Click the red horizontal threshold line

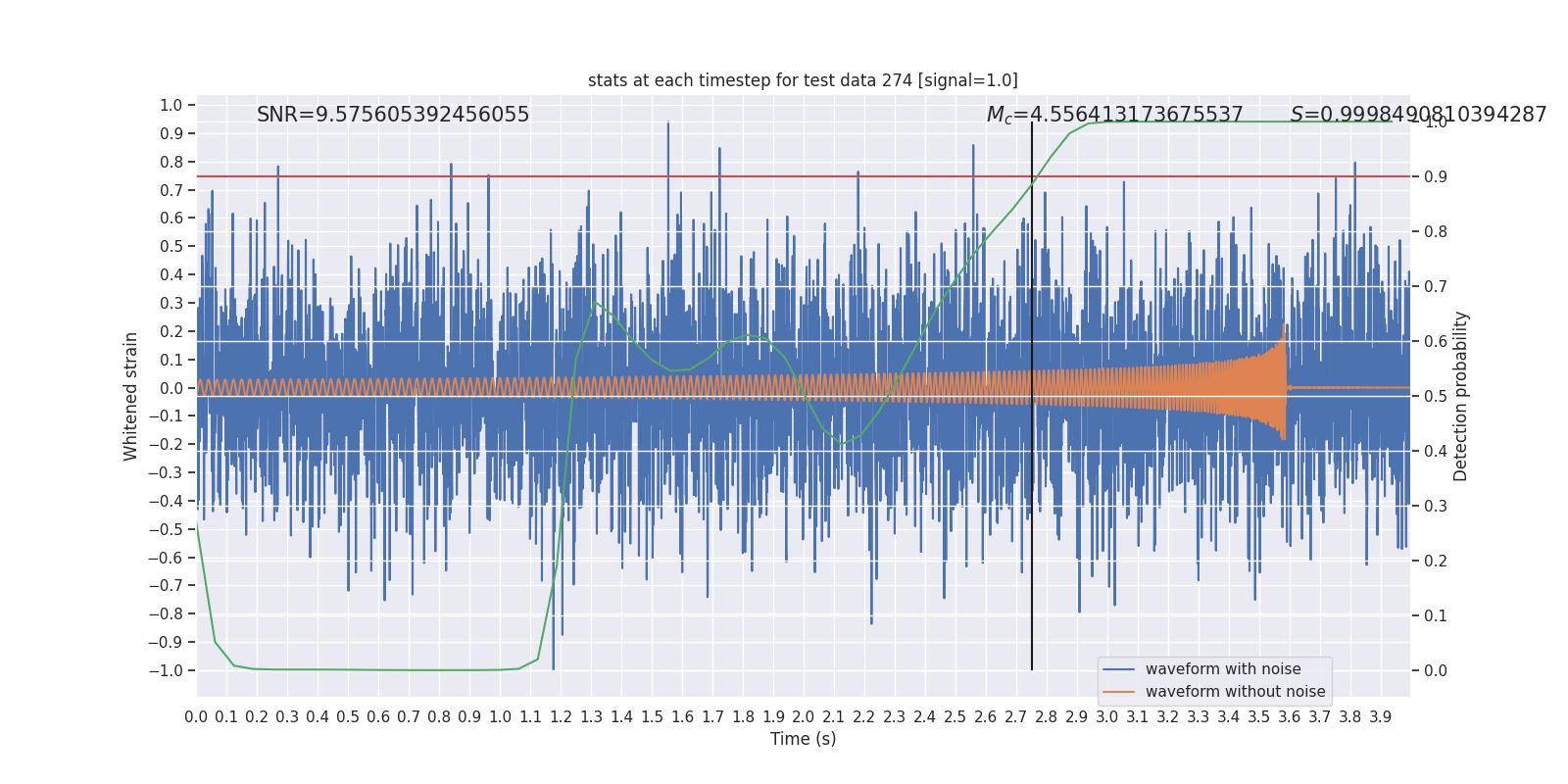pyautogui.click(x=803, y=176)
